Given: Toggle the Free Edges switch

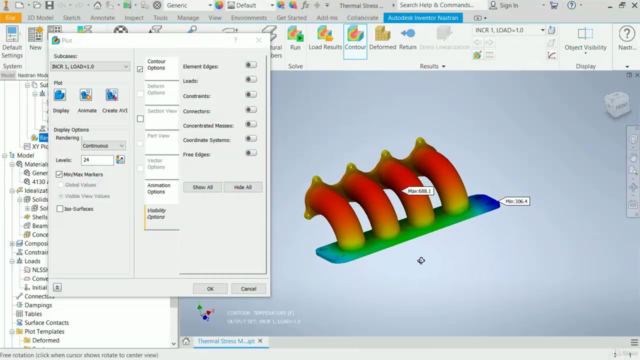Looking at the screenshot, I should tap(251, 153).
